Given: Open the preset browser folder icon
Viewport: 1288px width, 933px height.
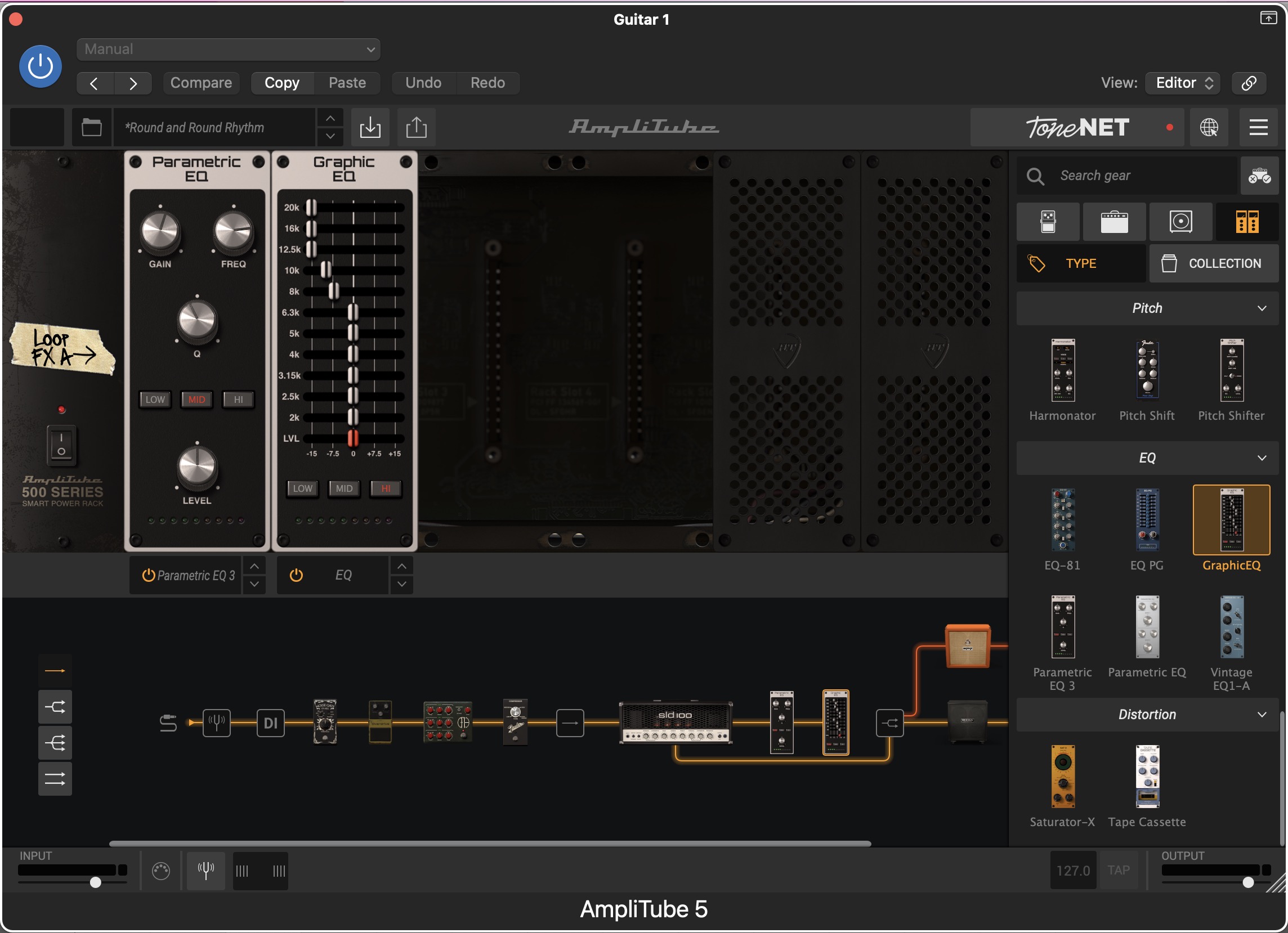Looking at the screenshot, I should pos(91,127).
